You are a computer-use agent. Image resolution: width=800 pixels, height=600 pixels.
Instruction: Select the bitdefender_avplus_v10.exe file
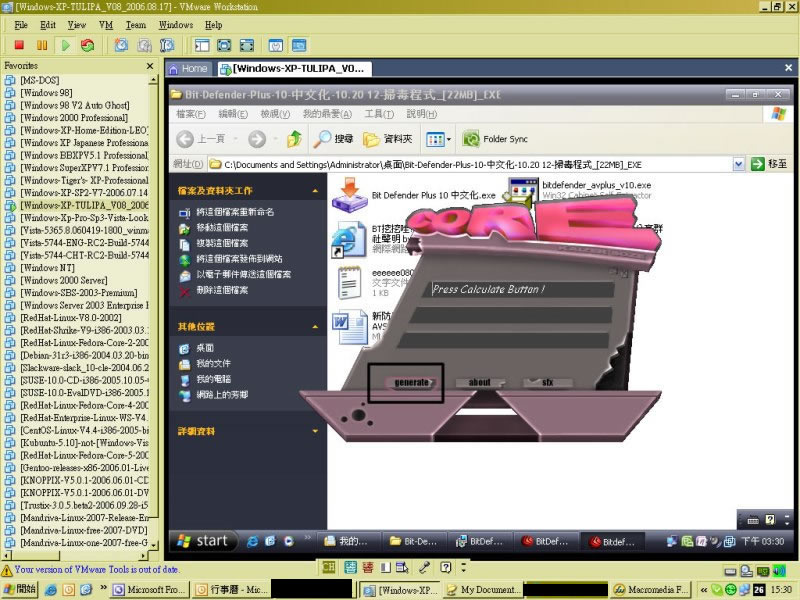[x=596, y=185]
